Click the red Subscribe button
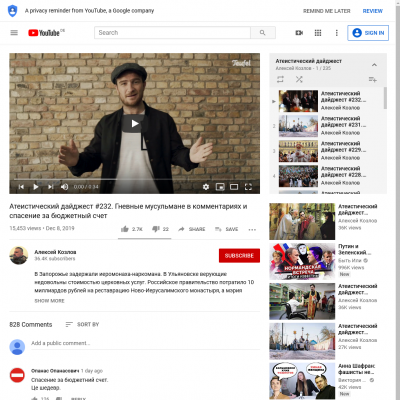This screenshot has width=400, height=400. [x=239, y=256]
